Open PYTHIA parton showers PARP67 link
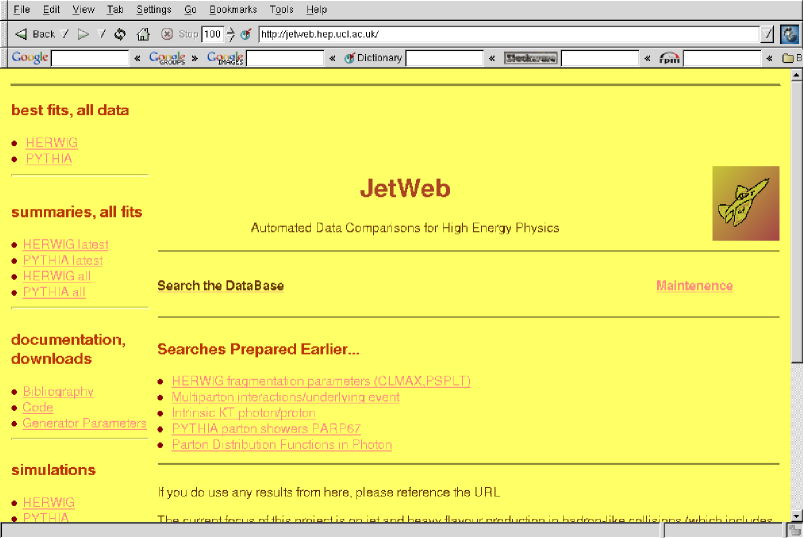The image size is (804, 538). point(266,429)
